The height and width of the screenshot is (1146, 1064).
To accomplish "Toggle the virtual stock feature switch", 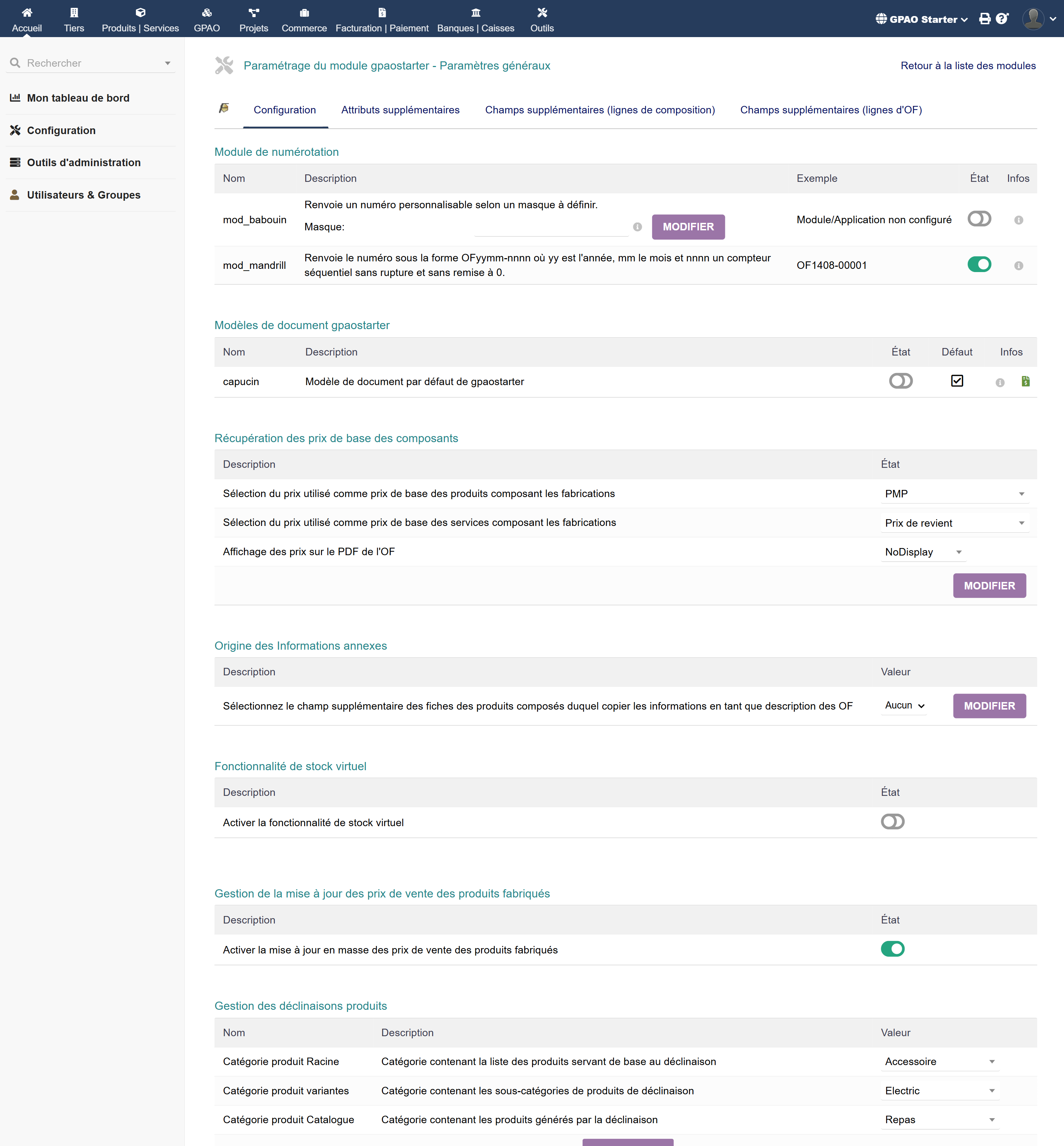I will [892, 822].
